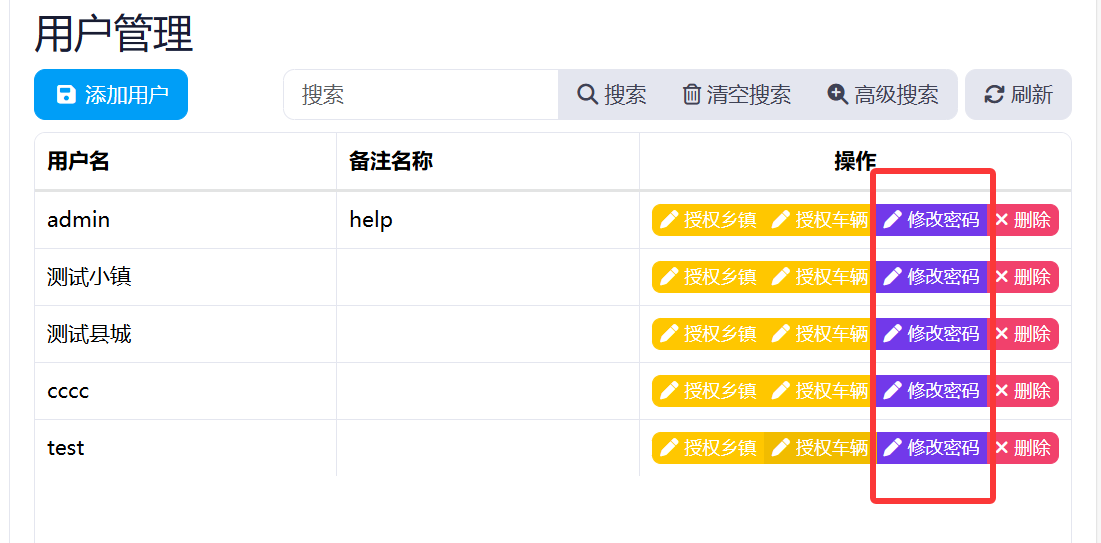Click the zoom-plus icon for 高级搜索
Image resolution: width=1101 pixels, height=543 pixels.
pos(838,95)
